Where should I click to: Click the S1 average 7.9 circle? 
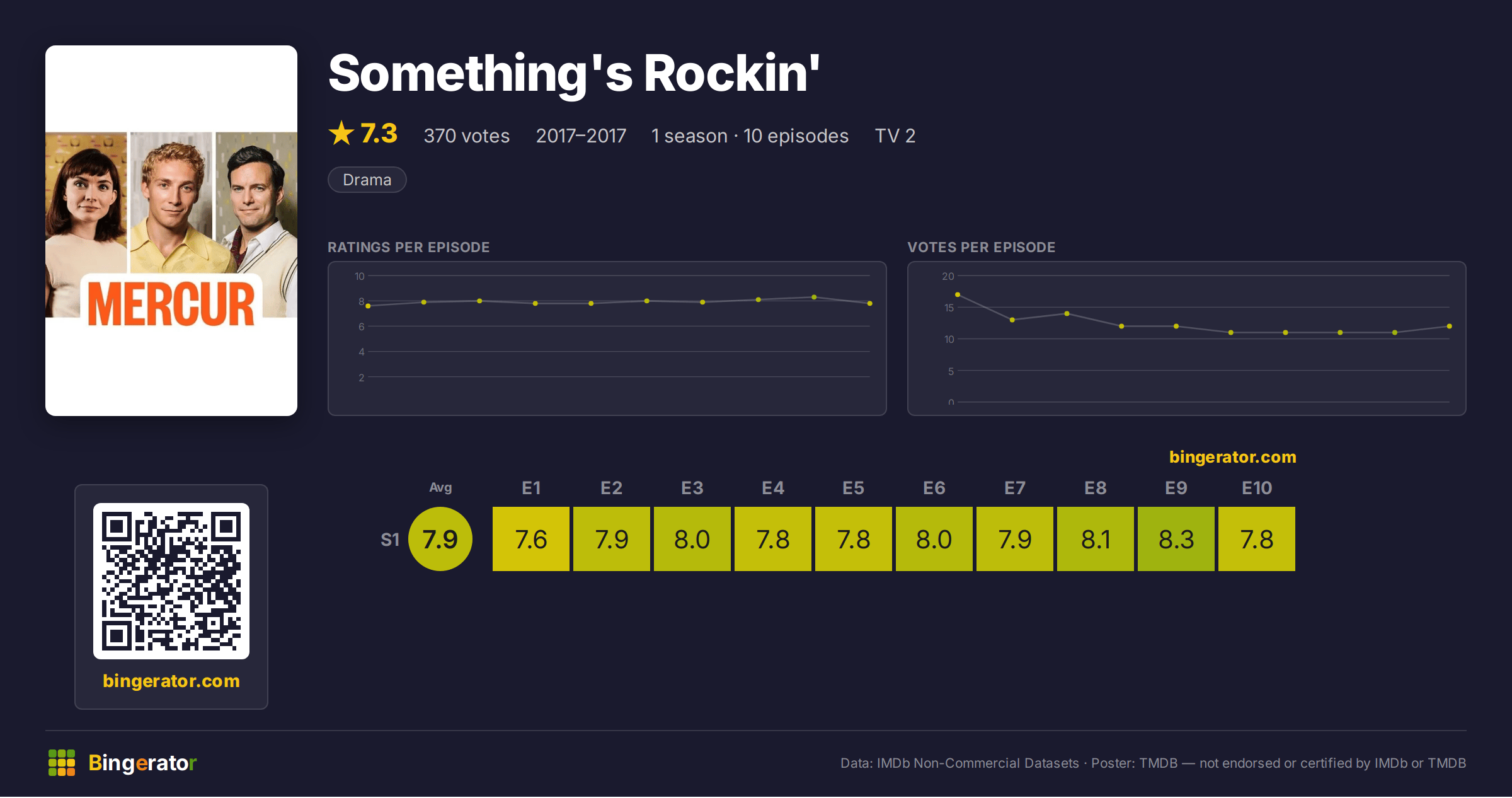coord(440,539)
